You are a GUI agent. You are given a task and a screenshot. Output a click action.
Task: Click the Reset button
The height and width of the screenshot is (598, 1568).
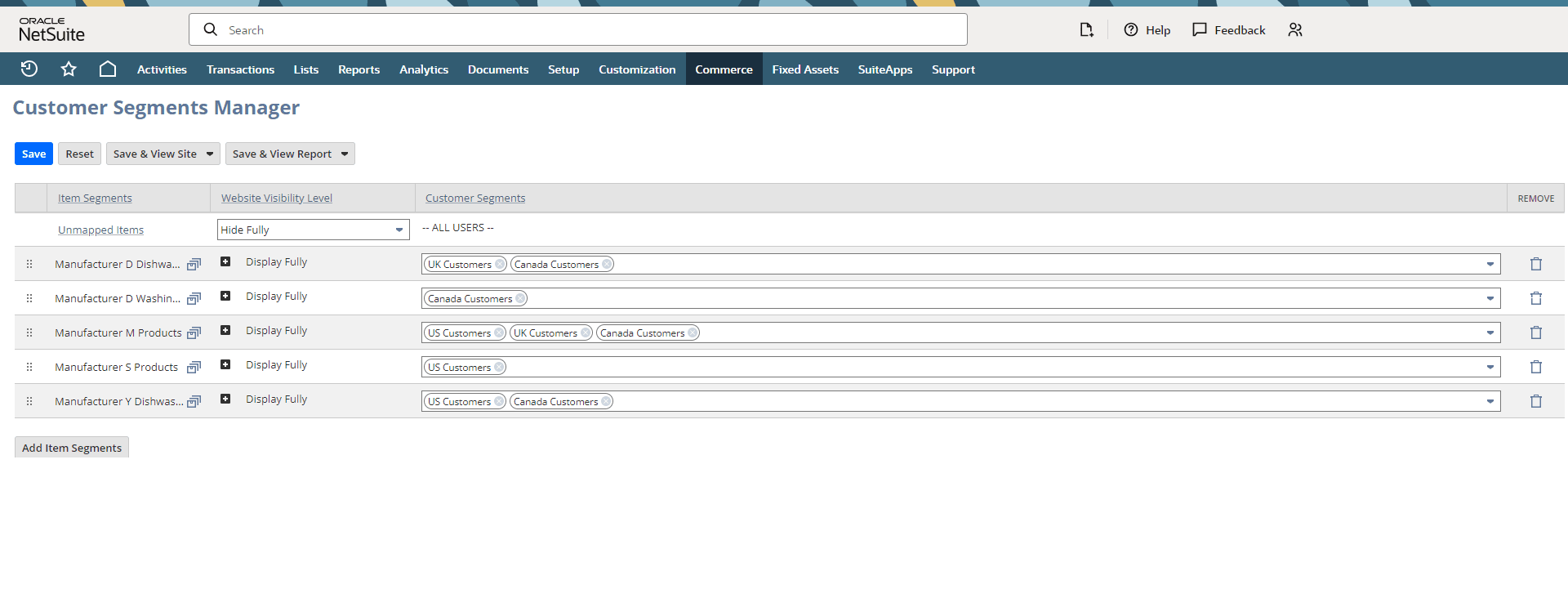click(x=79, y=154)
